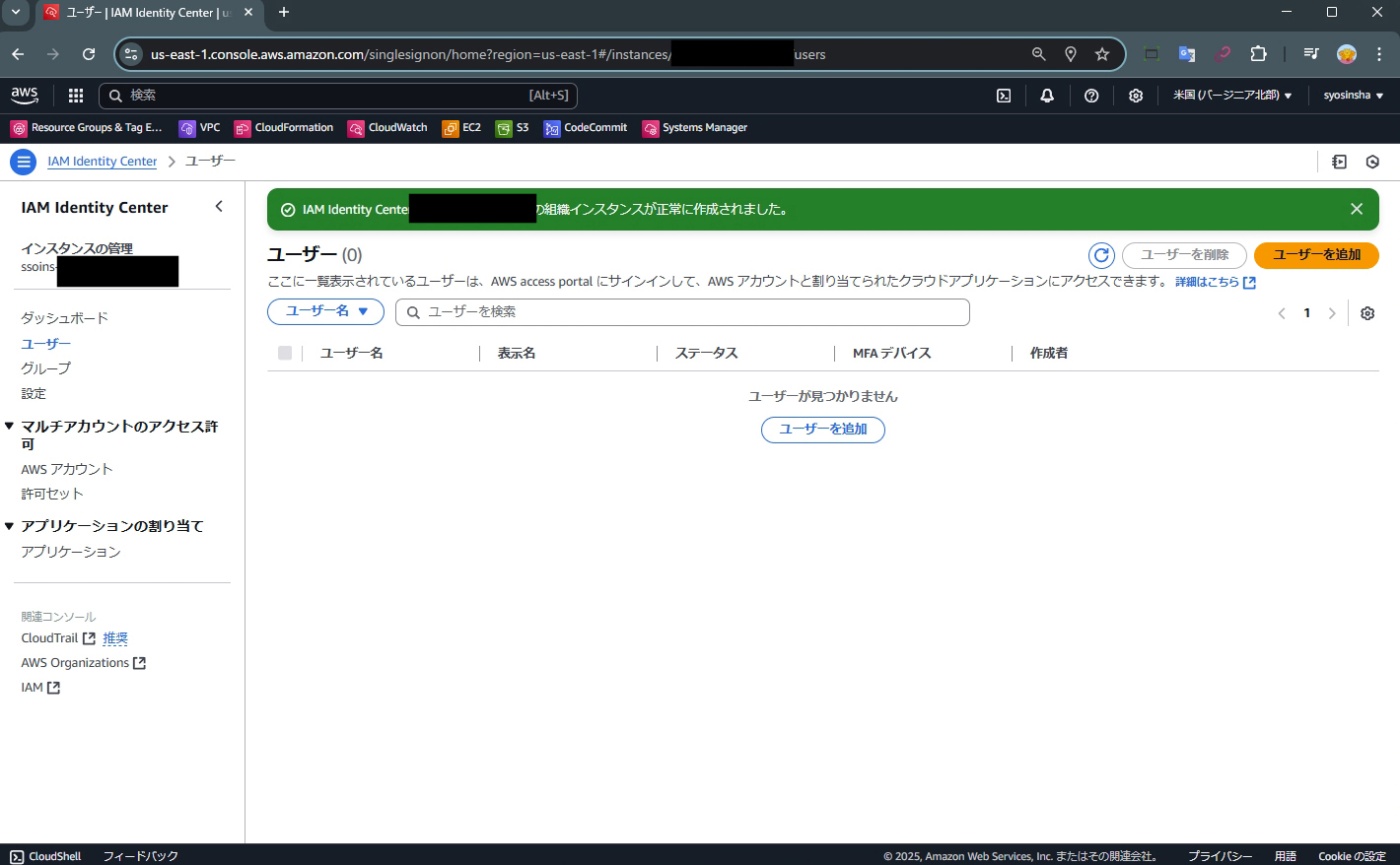Image resolution: width=1400 pixels, height=865 pixels.
Task: Open the VPC favorite shortcut
Action: (200, 128)
